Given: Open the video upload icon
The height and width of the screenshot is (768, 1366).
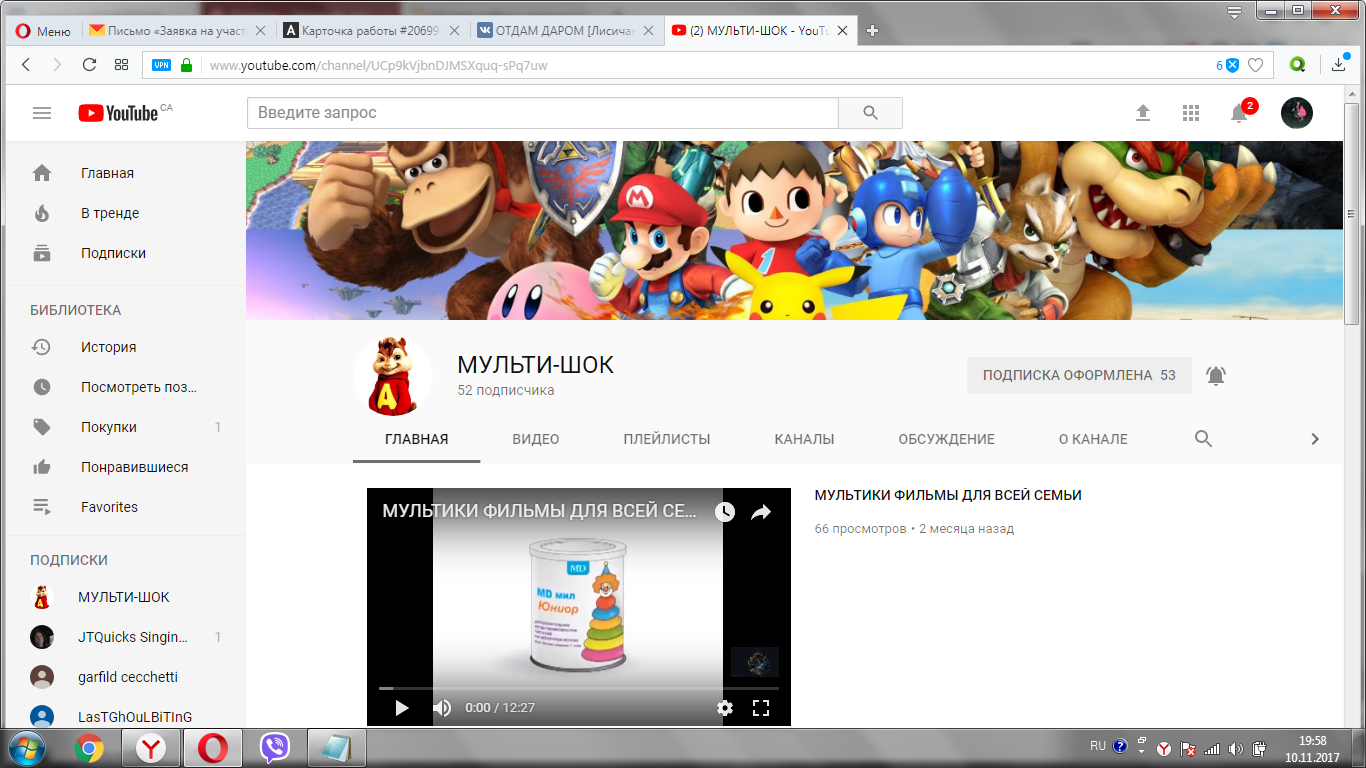Looking at the screenshot, I should [x=1143, y=113].
